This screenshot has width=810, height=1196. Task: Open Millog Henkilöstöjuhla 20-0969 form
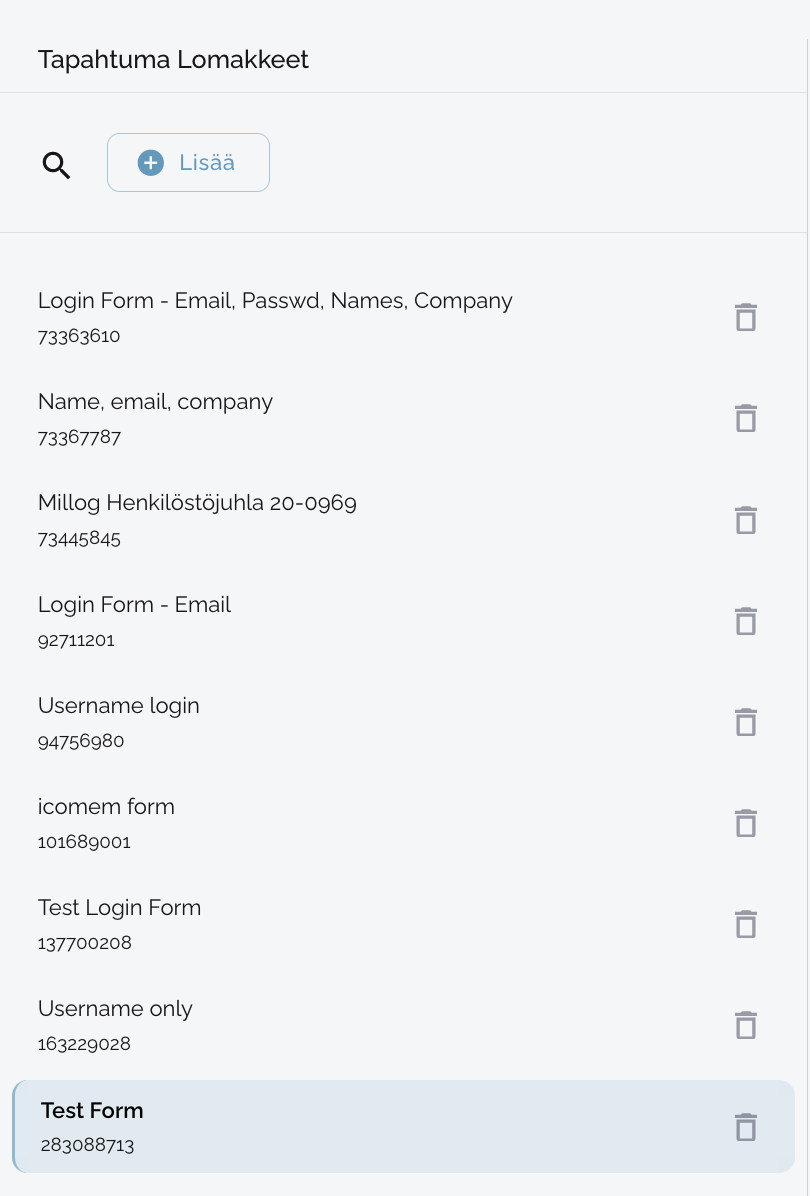point(197,503)
